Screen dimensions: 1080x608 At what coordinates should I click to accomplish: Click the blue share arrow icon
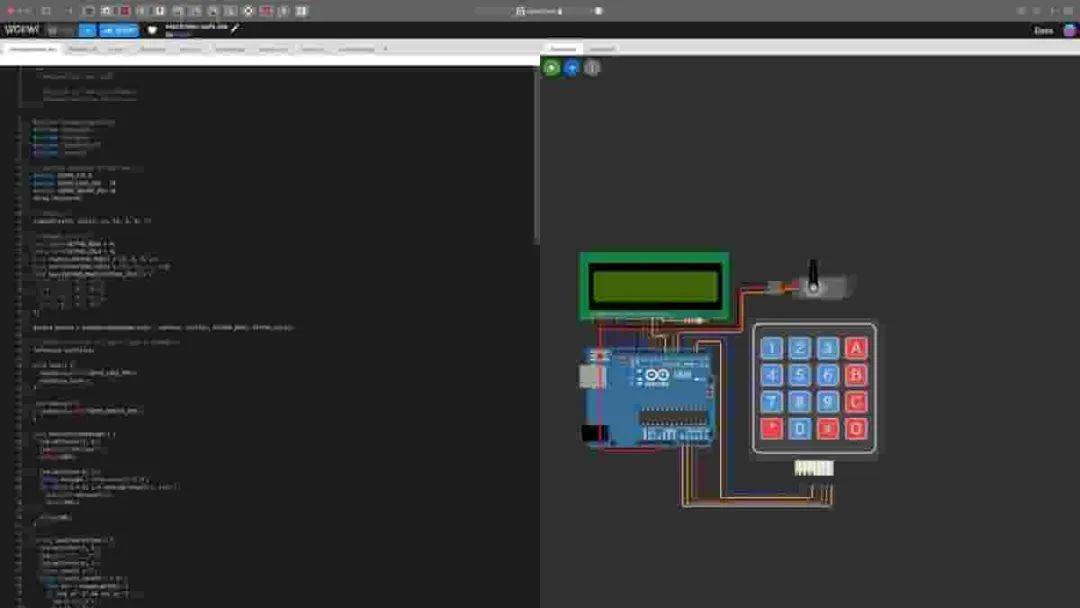click(x=571, y=67)
